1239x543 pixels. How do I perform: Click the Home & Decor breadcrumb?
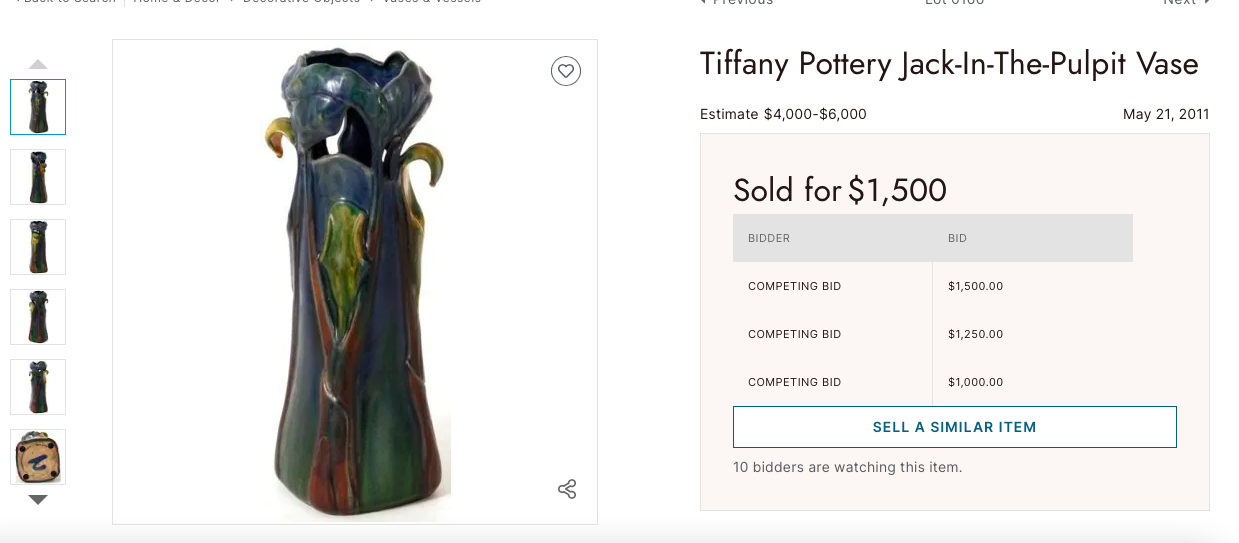pos(180,3)
